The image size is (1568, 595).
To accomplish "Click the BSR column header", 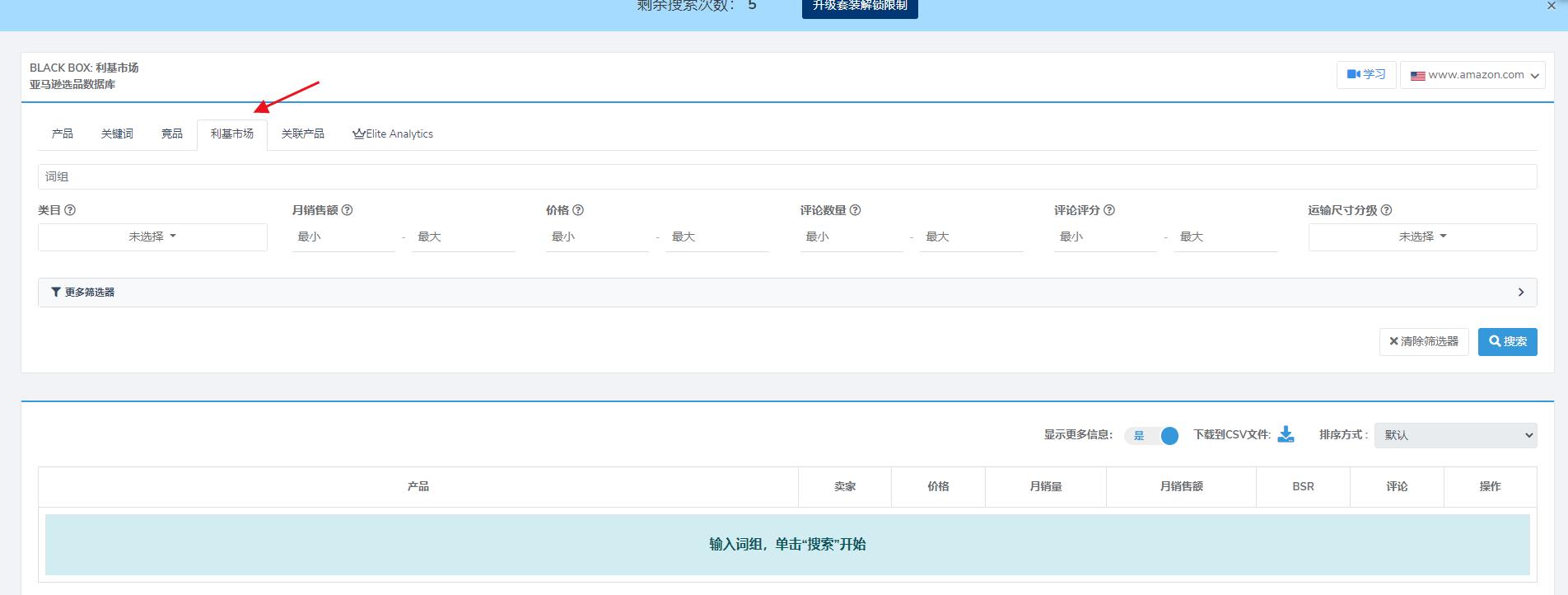I will tap(1303, 487).
